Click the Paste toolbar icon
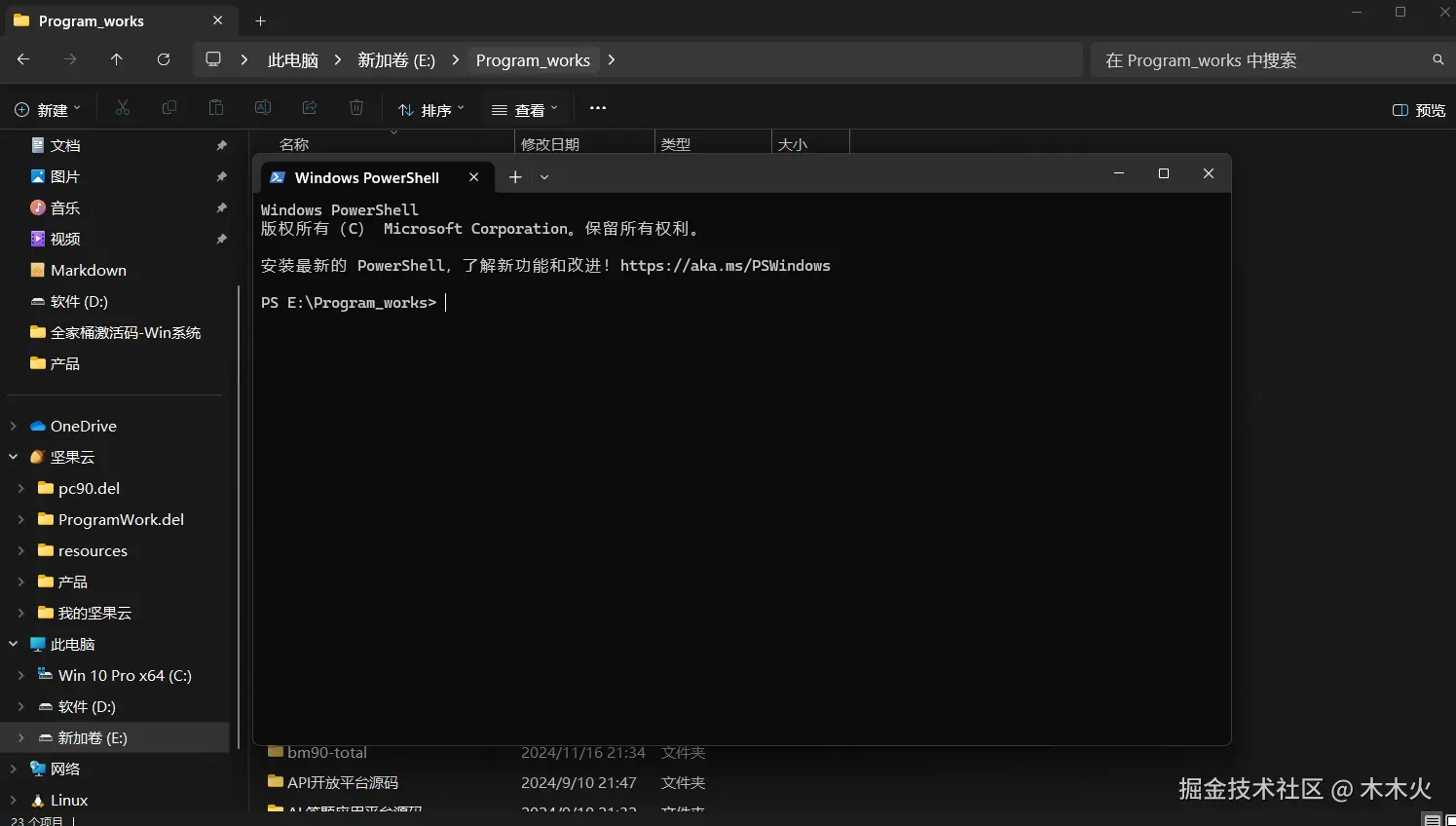This screenshot has width=1456, height=826. pyautogui.click(x=216, y=108)
